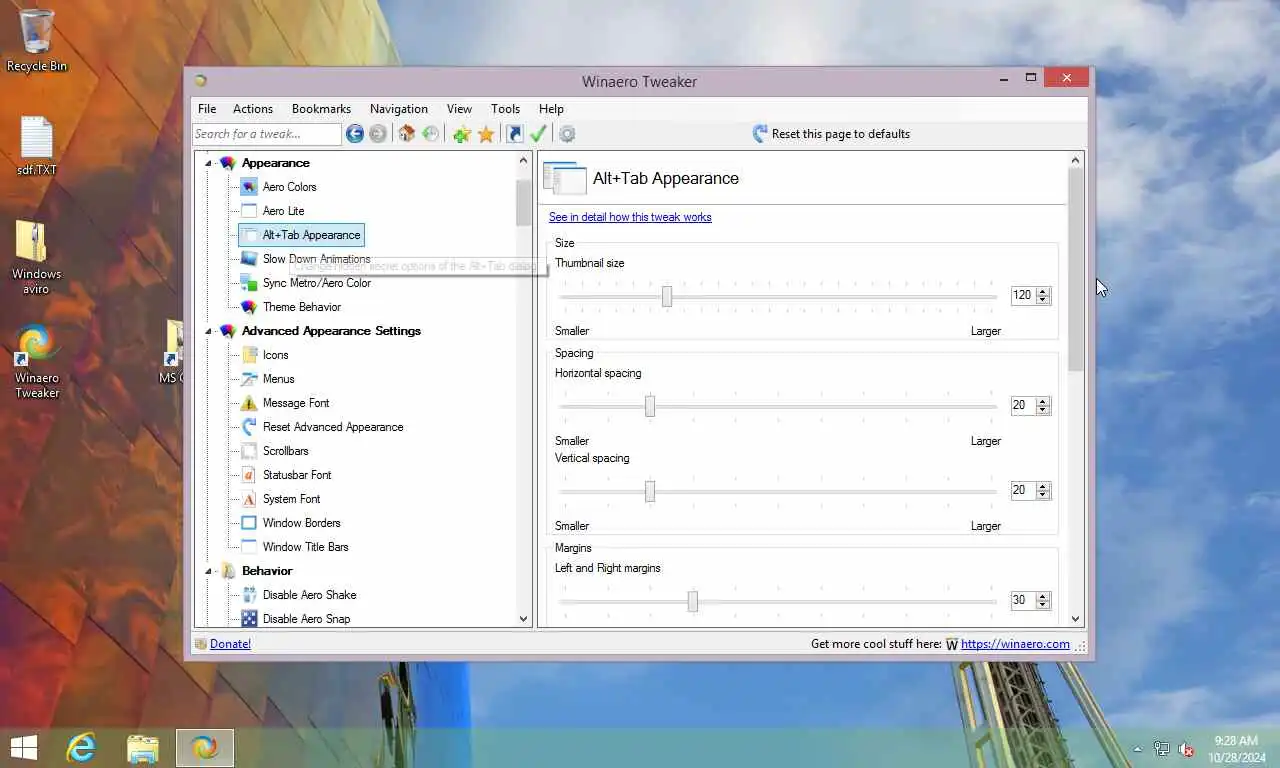1280x768 pixels.
Task: Open the Actions menu
Action: [253, 109]
